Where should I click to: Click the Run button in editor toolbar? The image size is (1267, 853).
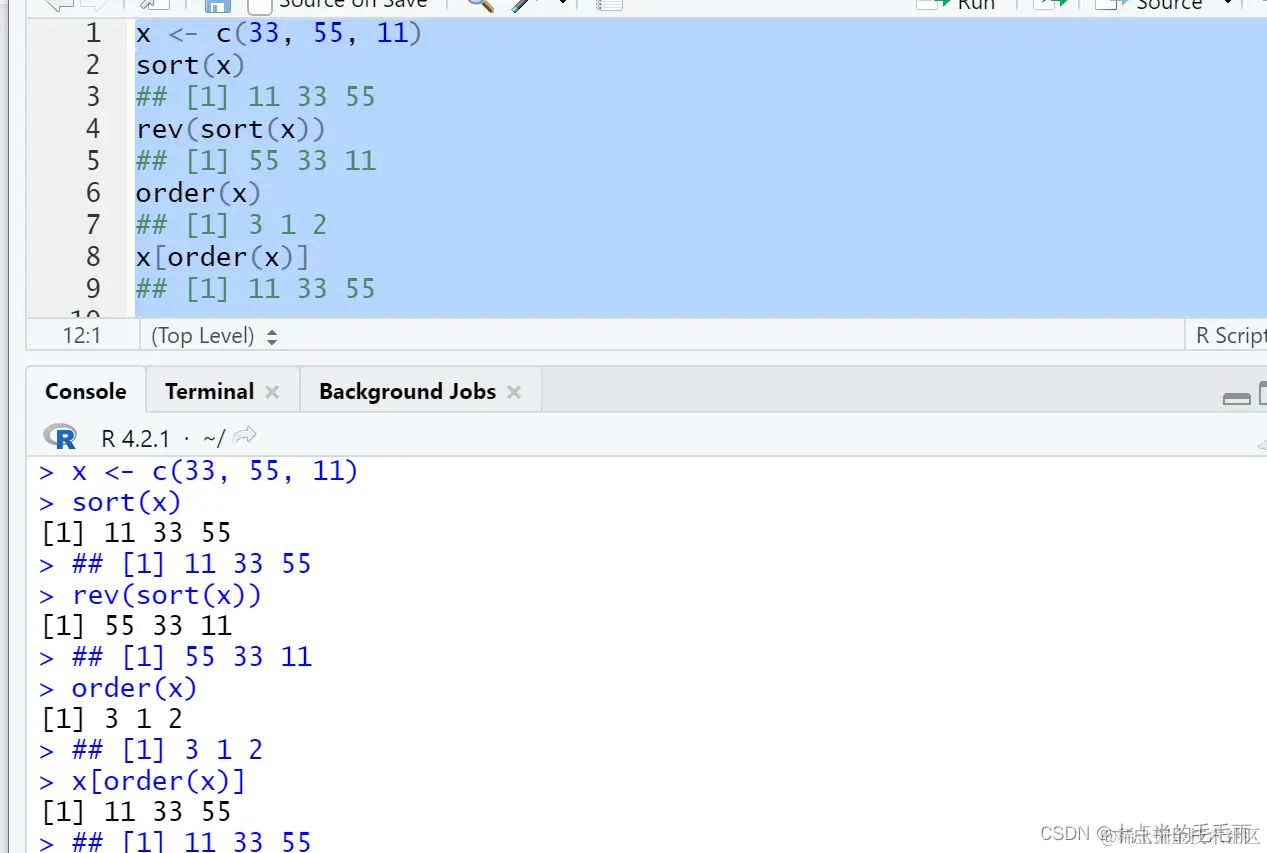point(955,4)
